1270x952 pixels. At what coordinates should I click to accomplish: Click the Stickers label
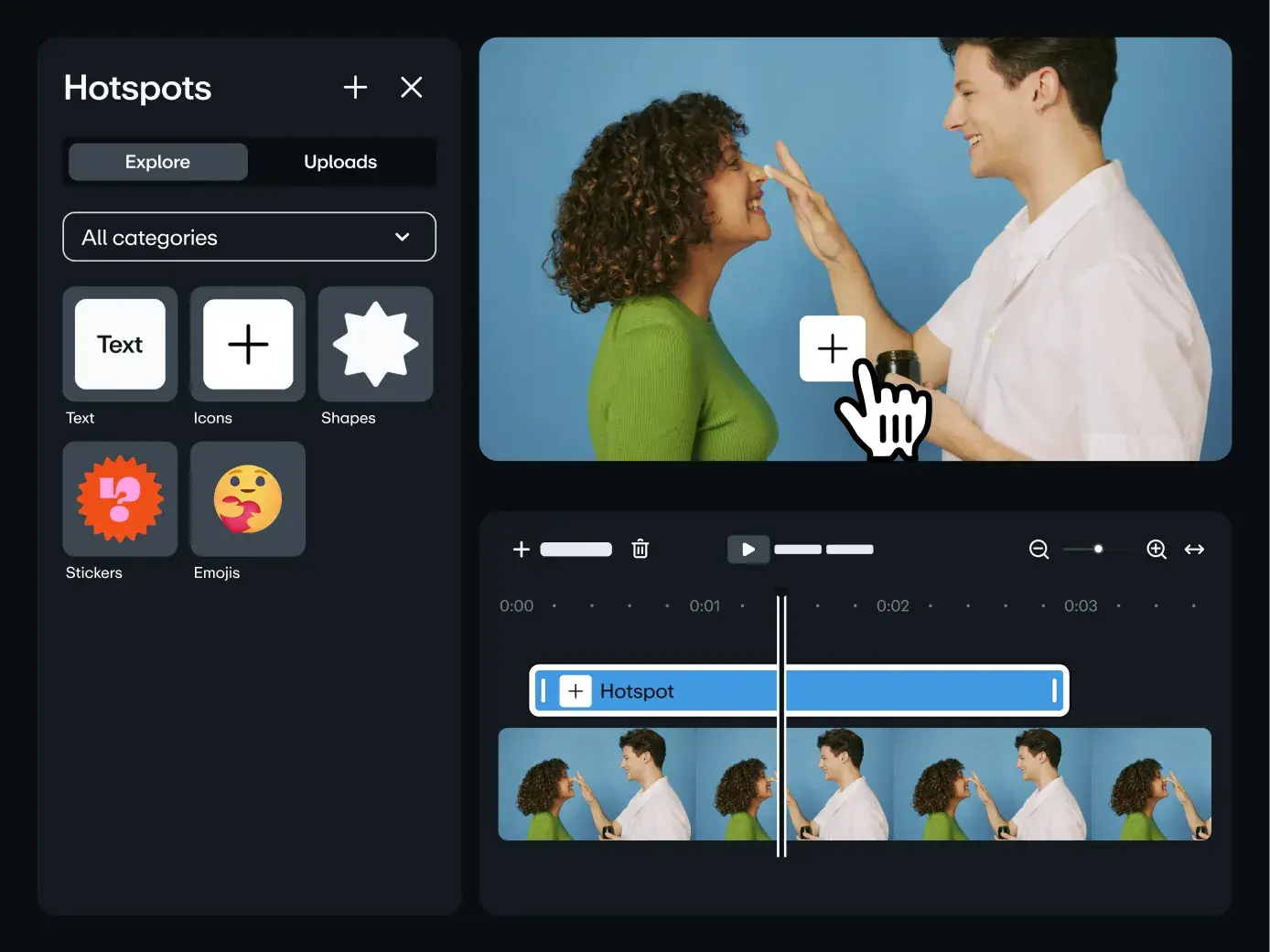click(93, 572)
